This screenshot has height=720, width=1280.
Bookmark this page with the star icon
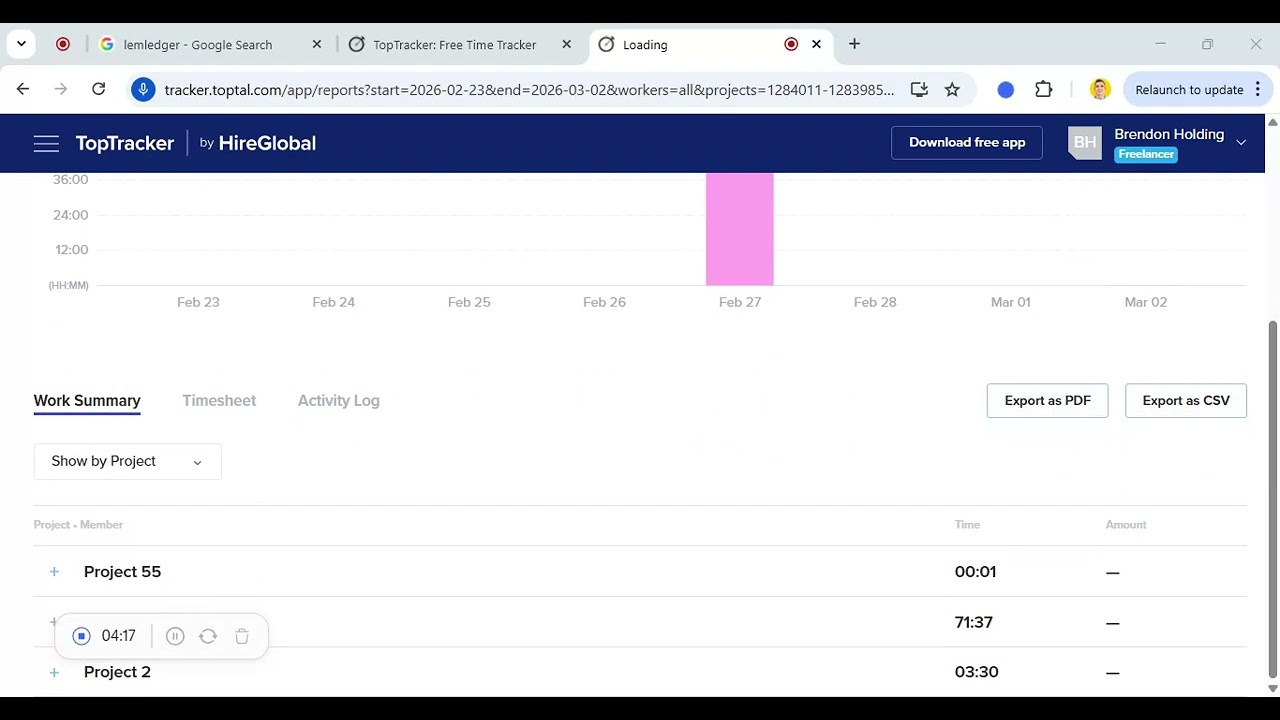(x=952, y=89)
